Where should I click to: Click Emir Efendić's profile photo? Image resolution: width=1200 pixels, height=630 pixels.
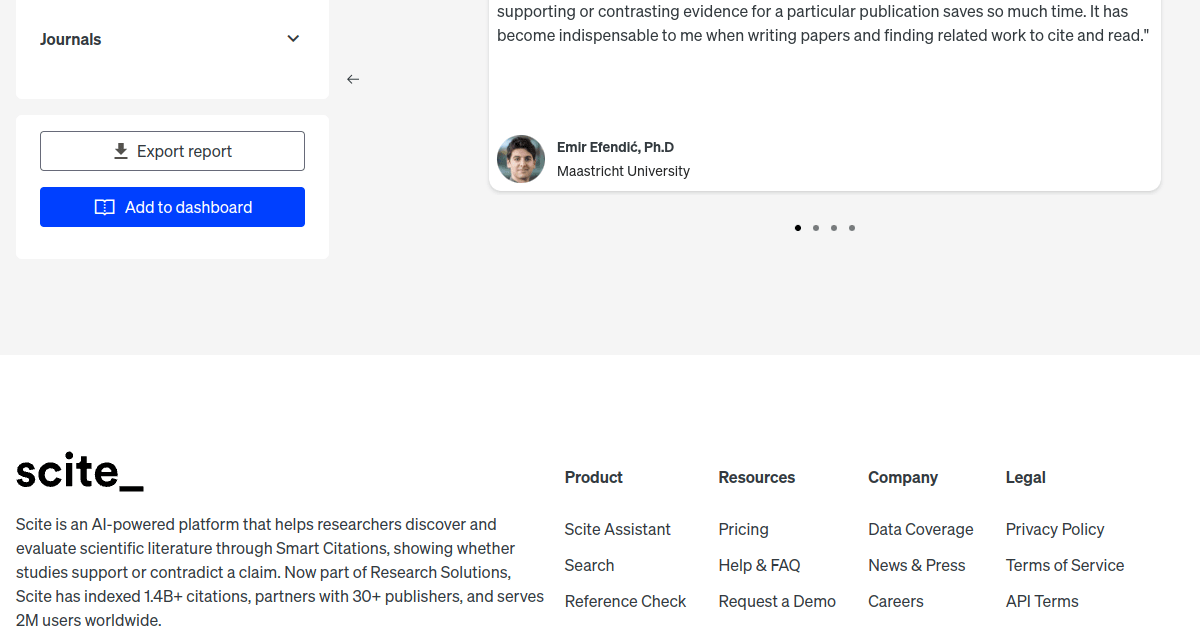coord(521,159)
